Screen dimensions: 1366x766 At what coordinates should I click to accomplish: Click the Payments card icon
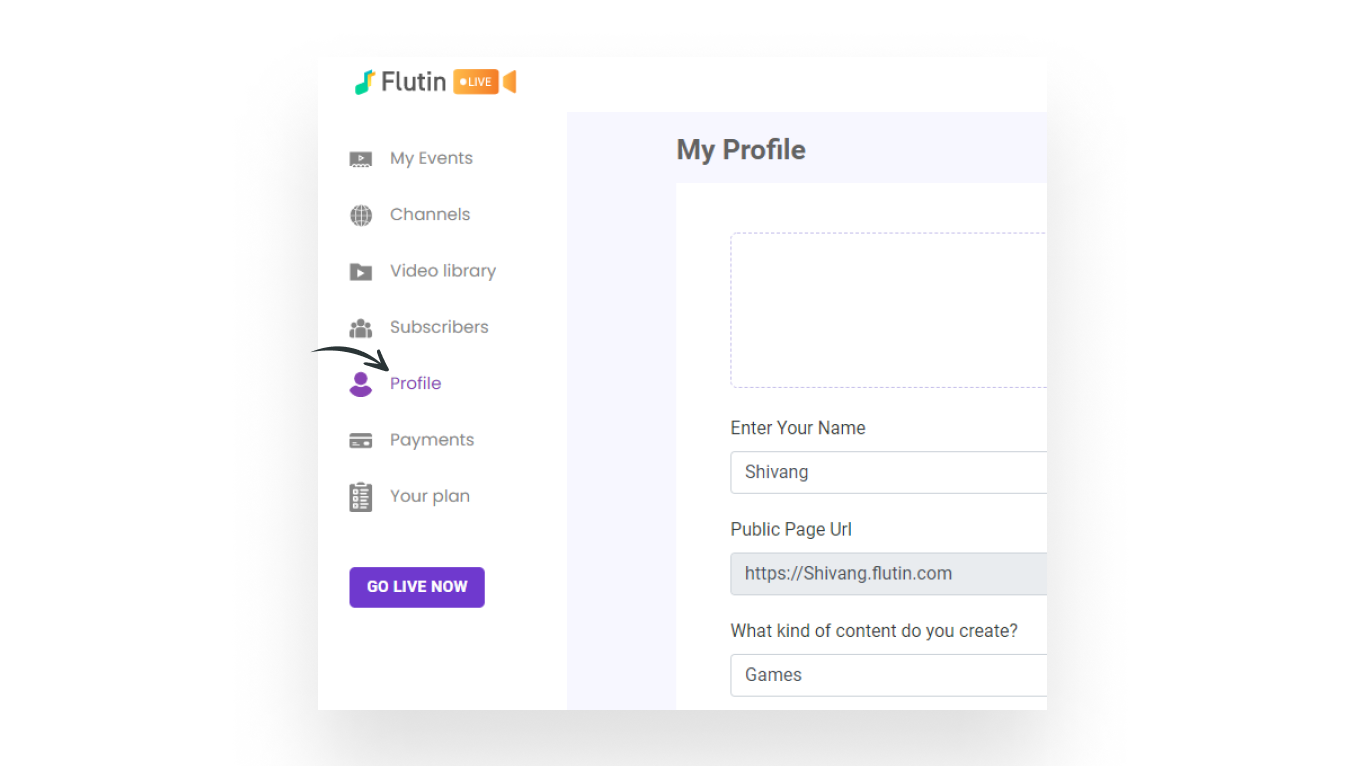361,441
